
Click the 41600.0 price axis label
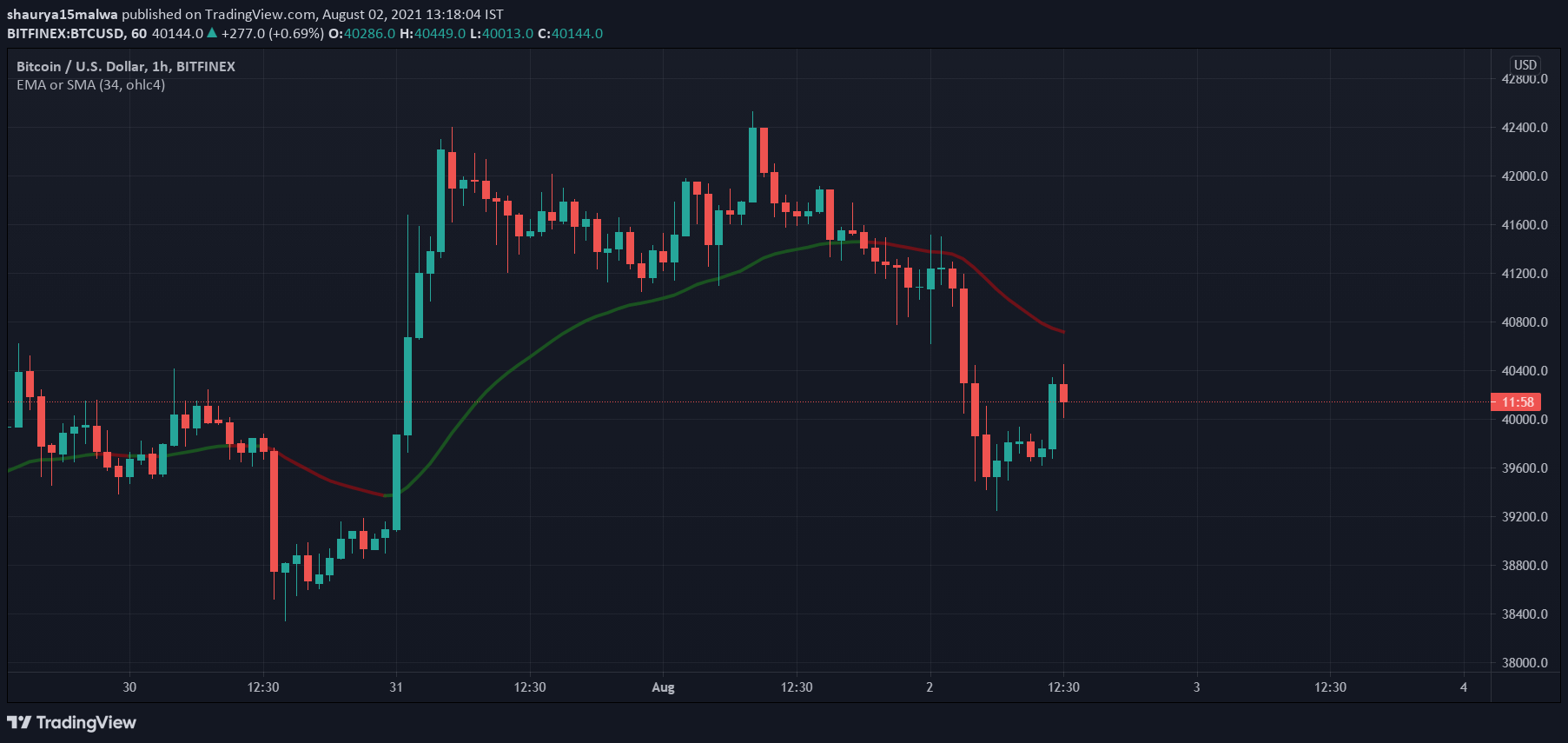click(x=1525, y=224)
